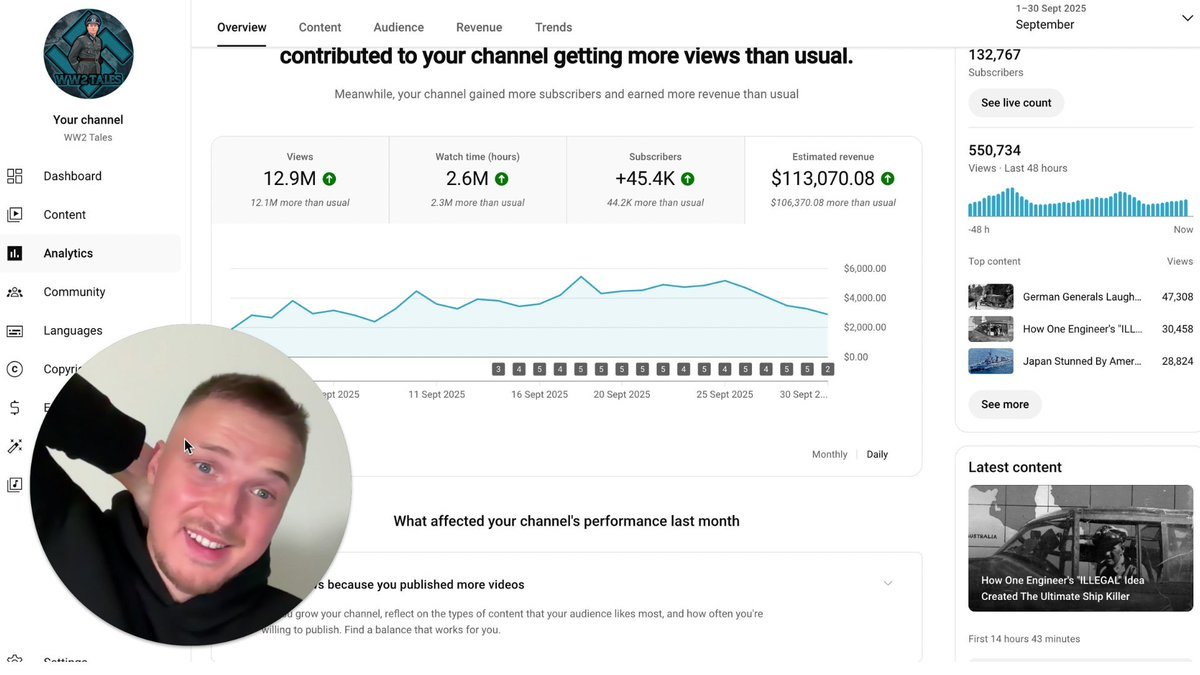Open the Community people icon

point(14,292)
